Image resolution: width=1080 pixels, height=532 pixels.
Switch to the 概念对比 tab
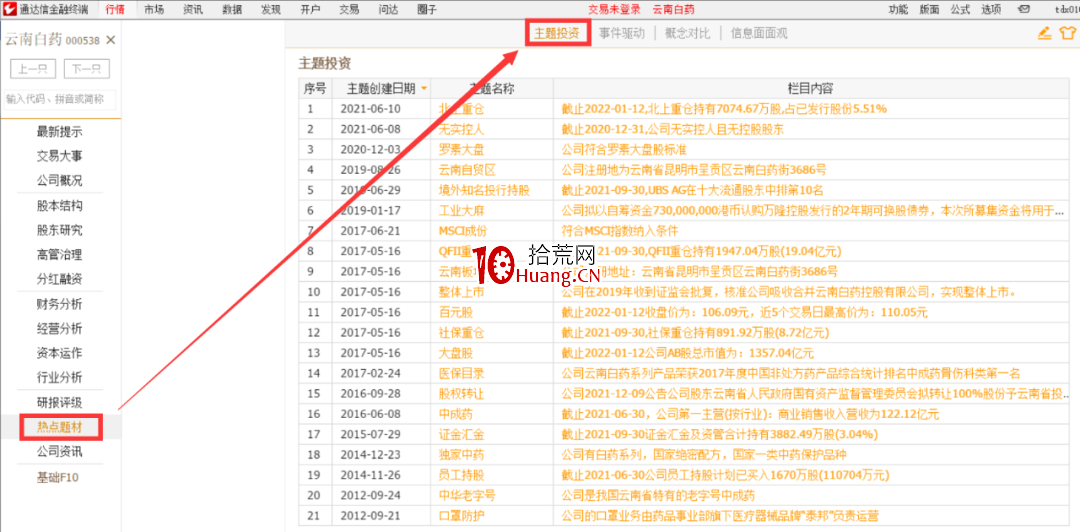687,33
